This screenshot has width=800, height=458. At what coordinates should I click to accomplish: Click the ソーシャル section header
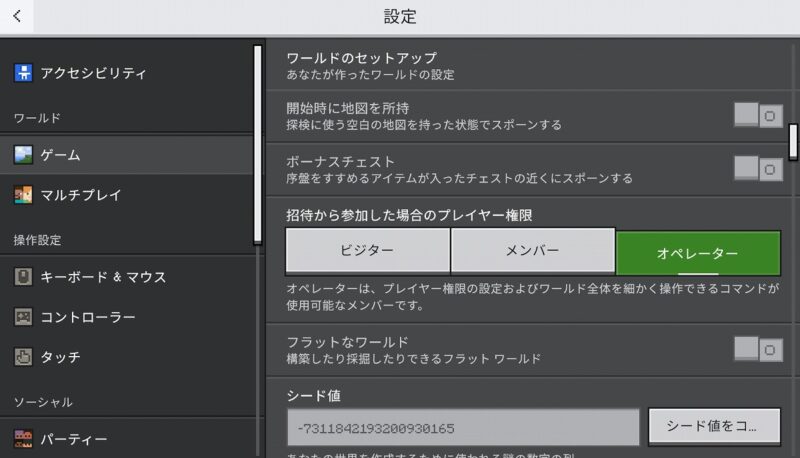(43, 402)
